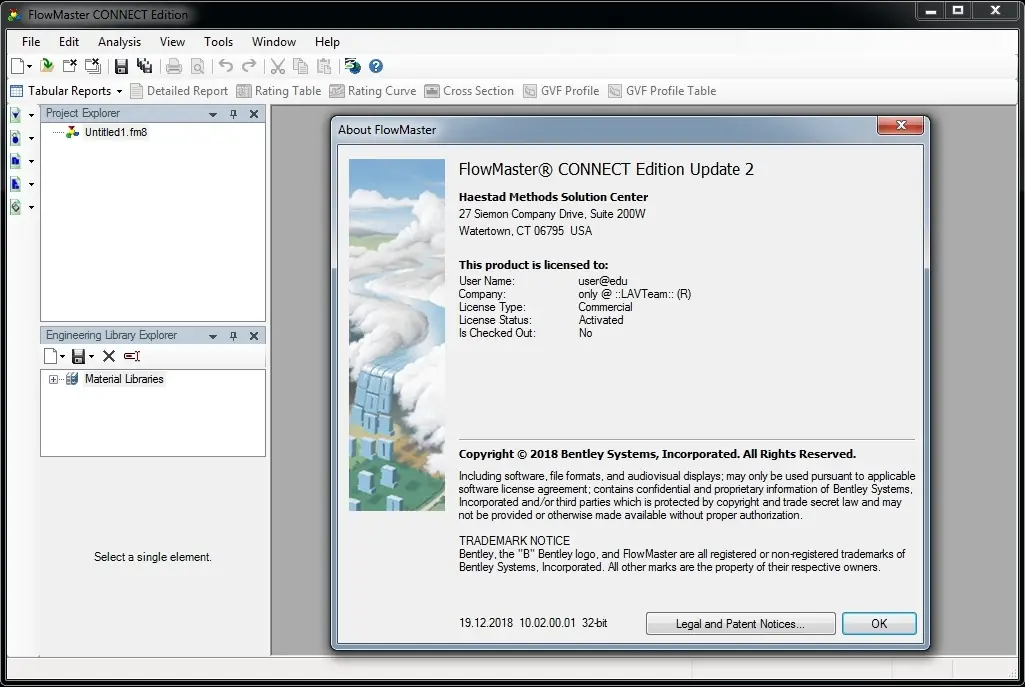Image resolution: width=1025 pixels, height=687 pixels.
Task: Open dropdown arrow beside fifth left toolbar worksheet icon
Action: point(31,208)
